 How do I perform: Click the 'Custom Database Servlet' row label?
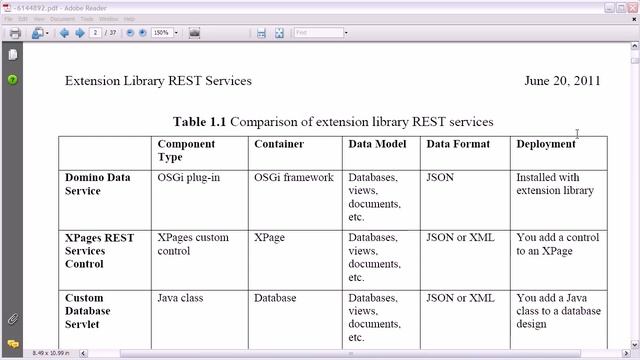[88, 311]
